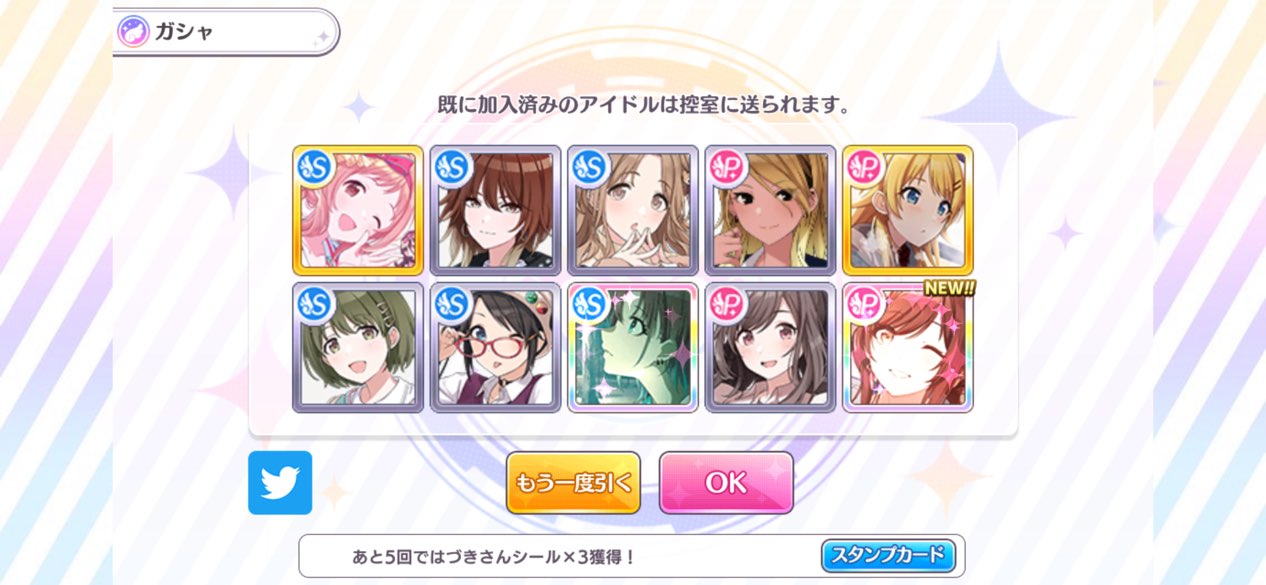The width and height of the screenshot is (1266, 585).
Task: Click the ガシャ header purple icon
Action: point(133,32)
